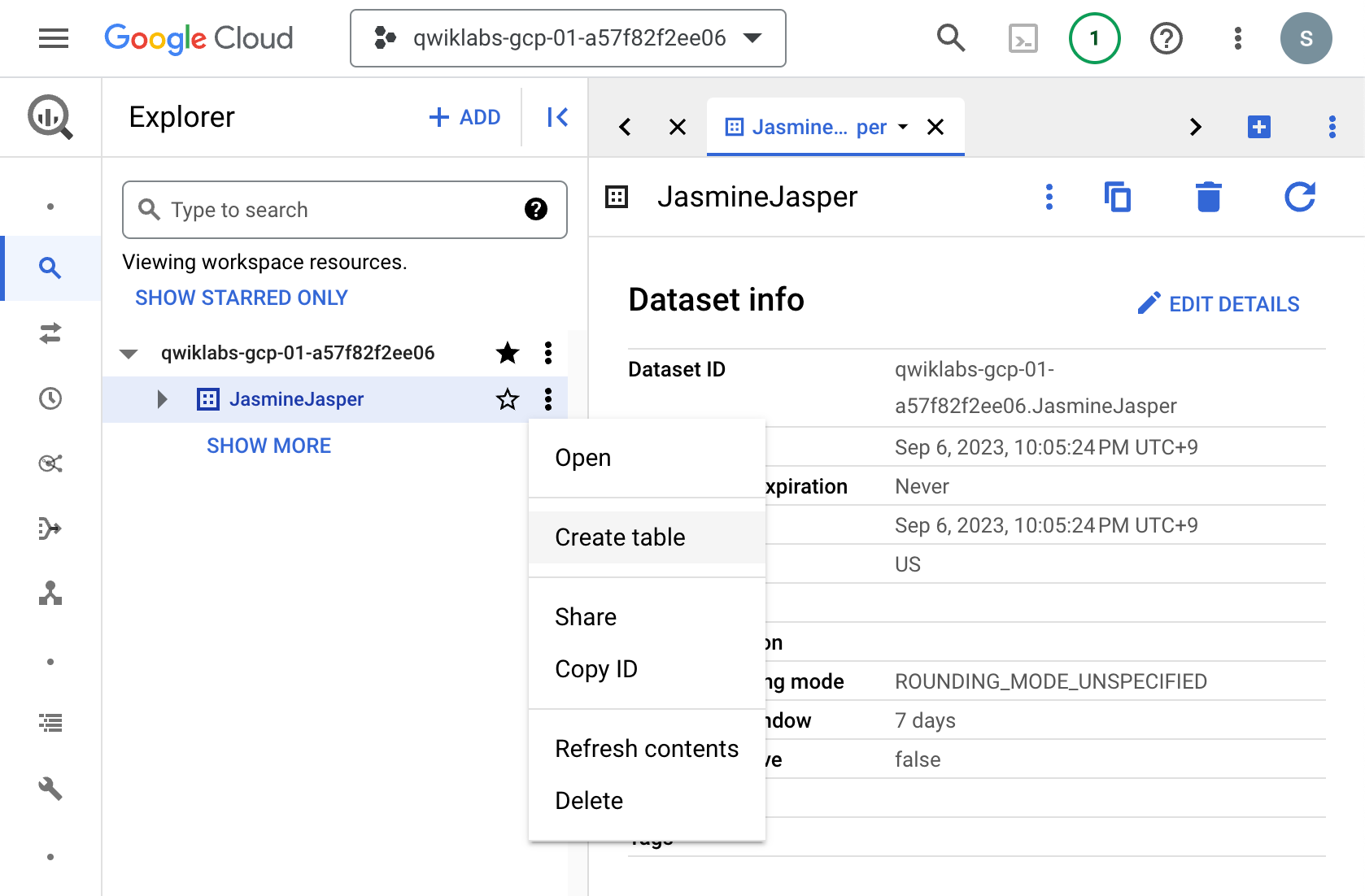1365x896 pixels.
Task: Choose Refresh contents from context menu
Action: click(647, 749)
